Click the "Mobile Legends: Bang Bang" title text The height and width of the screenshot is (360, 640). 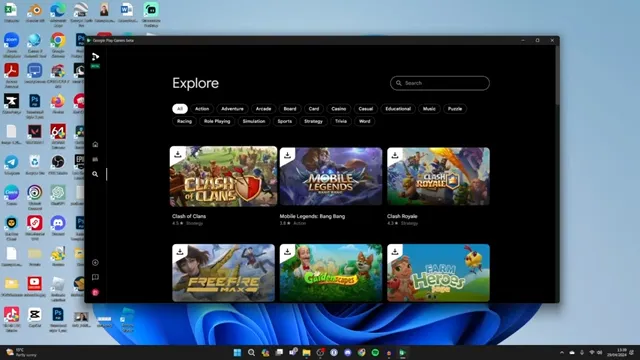[x=312, y=216]
